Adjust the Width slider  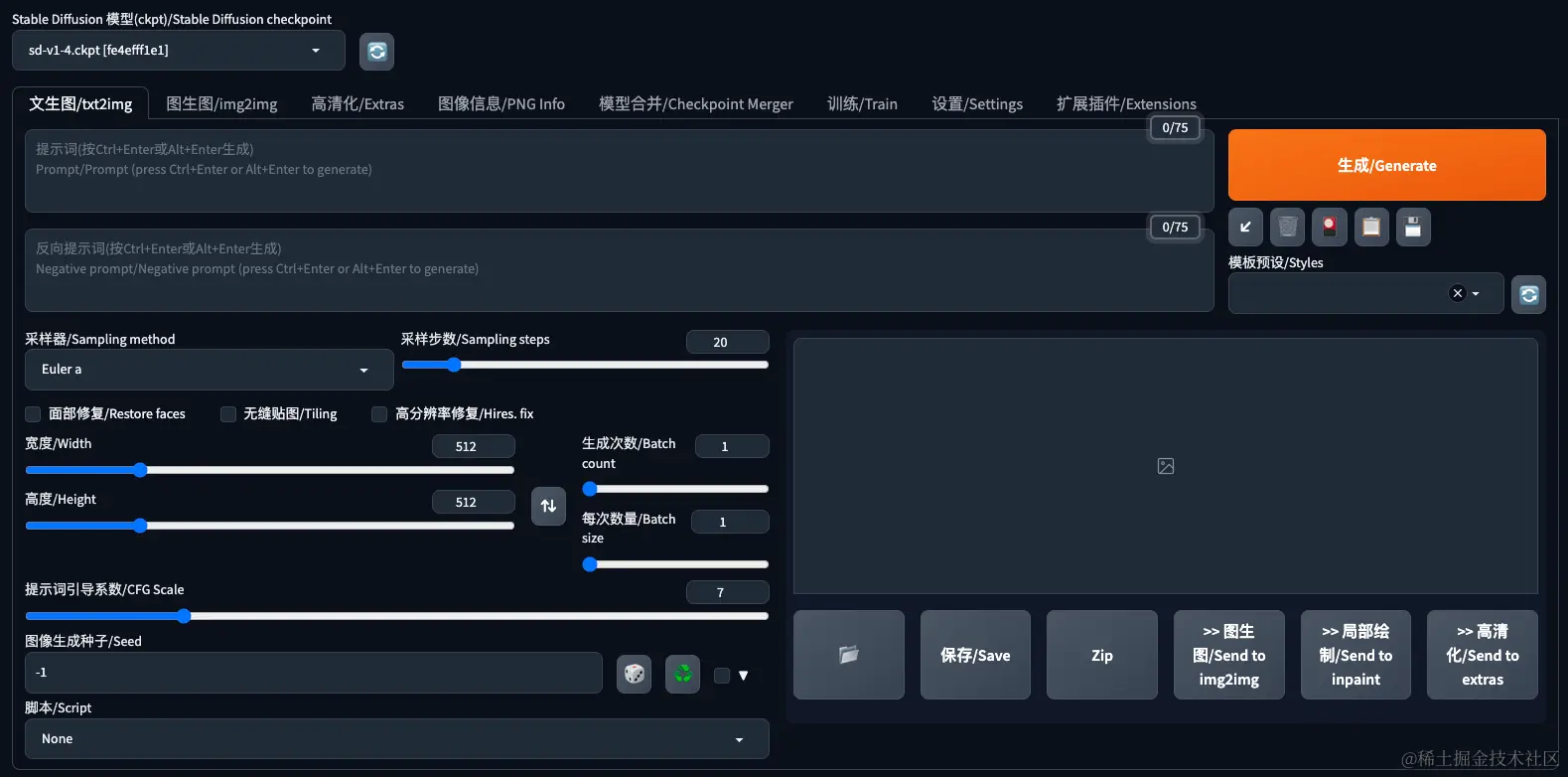click(270, 470)
